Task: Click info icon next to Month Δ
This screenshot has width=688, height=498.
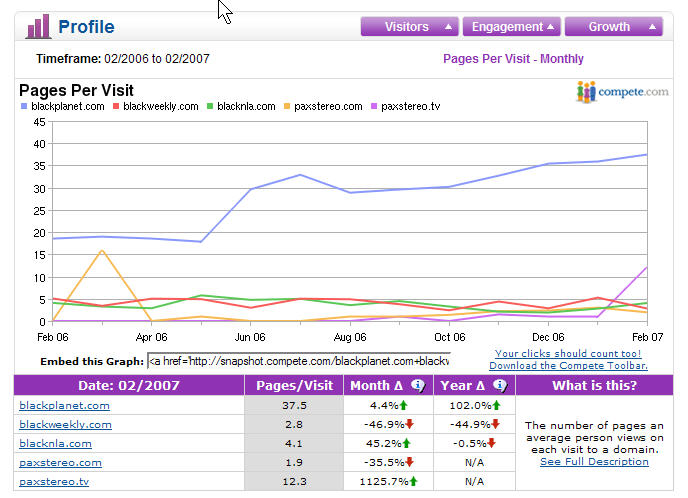Action: (417, 385)
